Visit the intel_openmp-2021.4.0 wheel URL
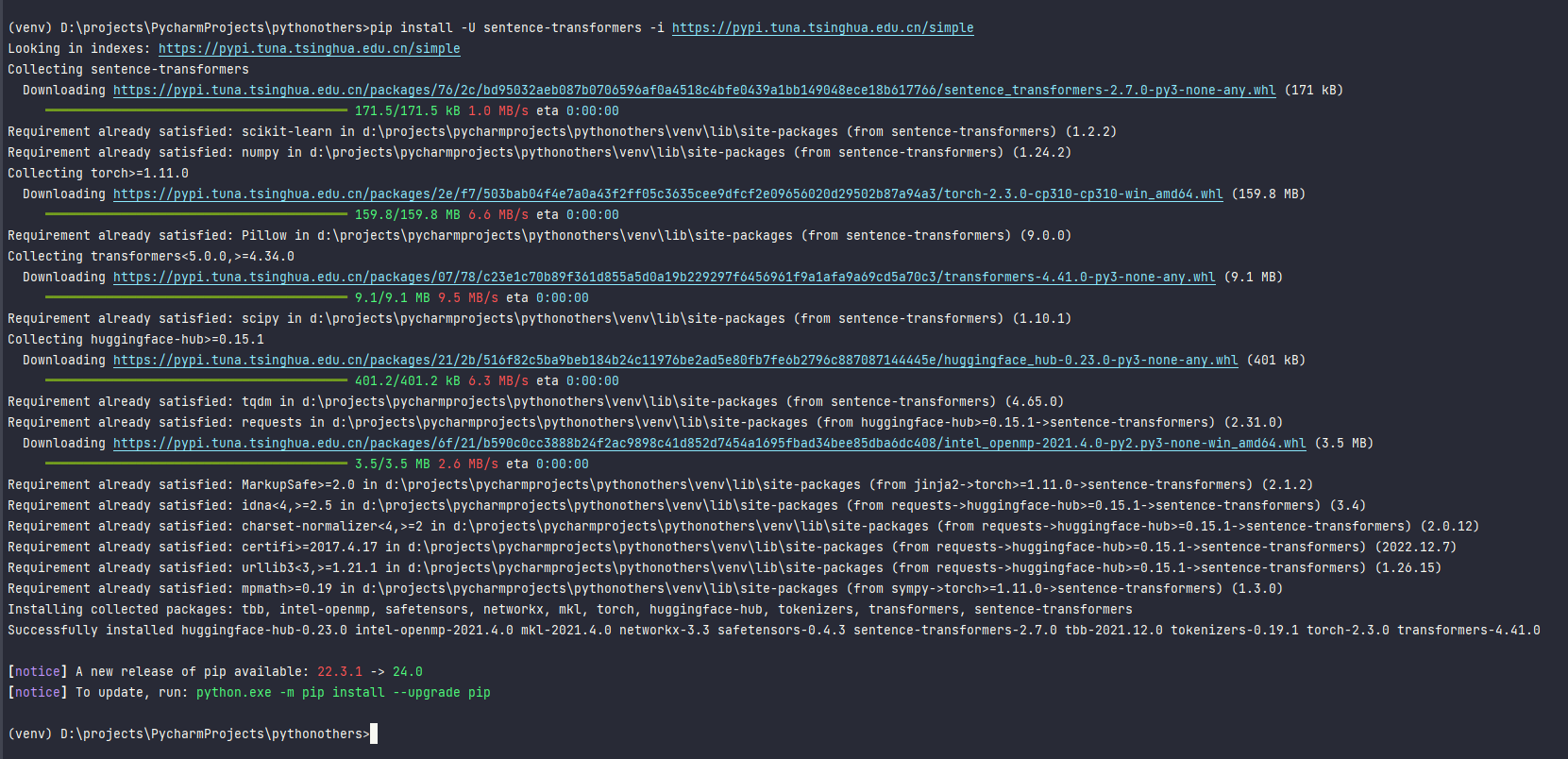This screenshot has height=759, width=1568. tap(709, 444)
